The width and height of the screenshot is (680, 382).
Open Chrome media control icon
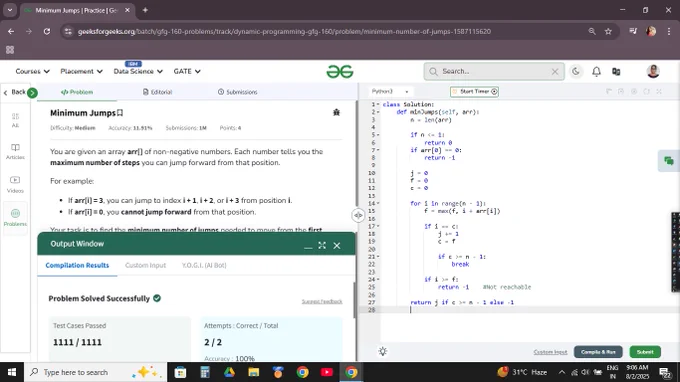633,31
